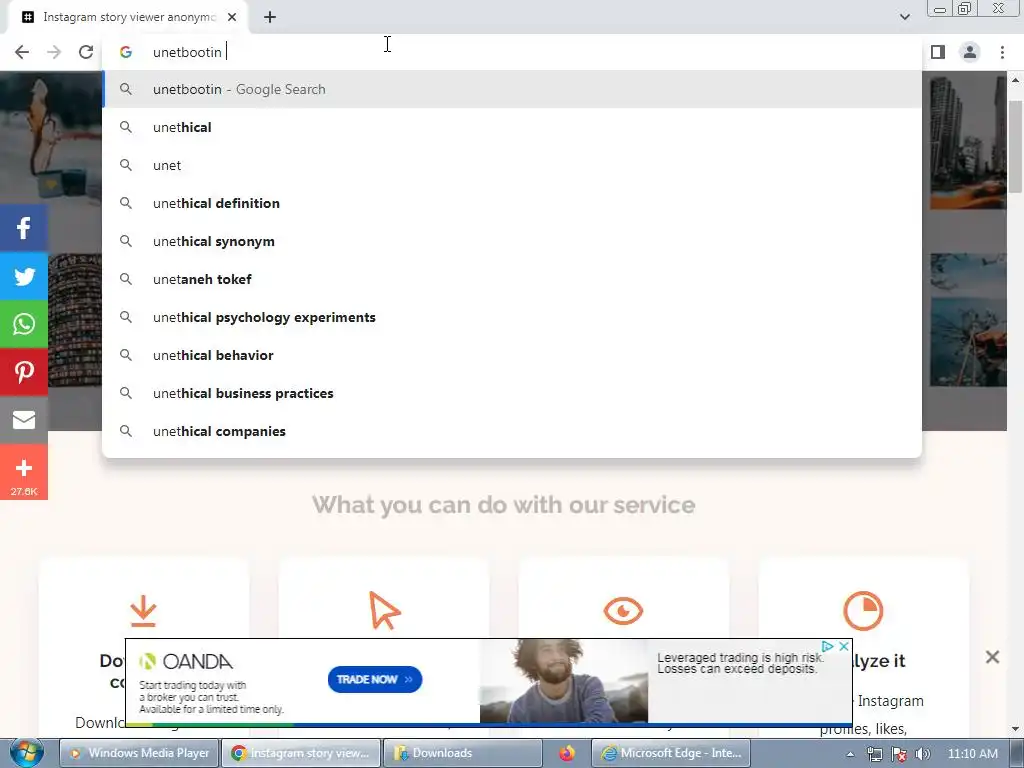Image resolution: width=1024 pixels, height=768 pixels.
Task: Click the city skyline thumbnail image
Action: pos(968,143)
